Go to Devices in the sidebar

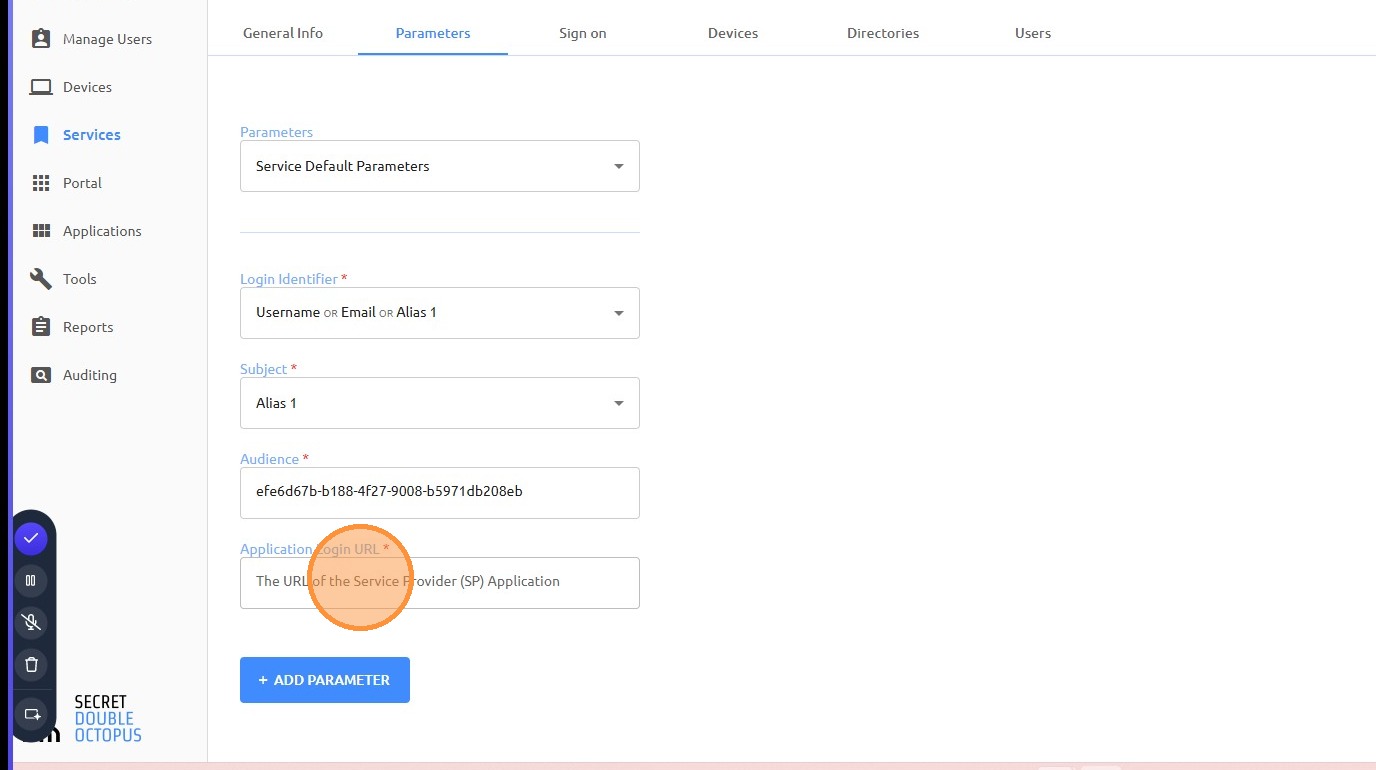(87, 87)
